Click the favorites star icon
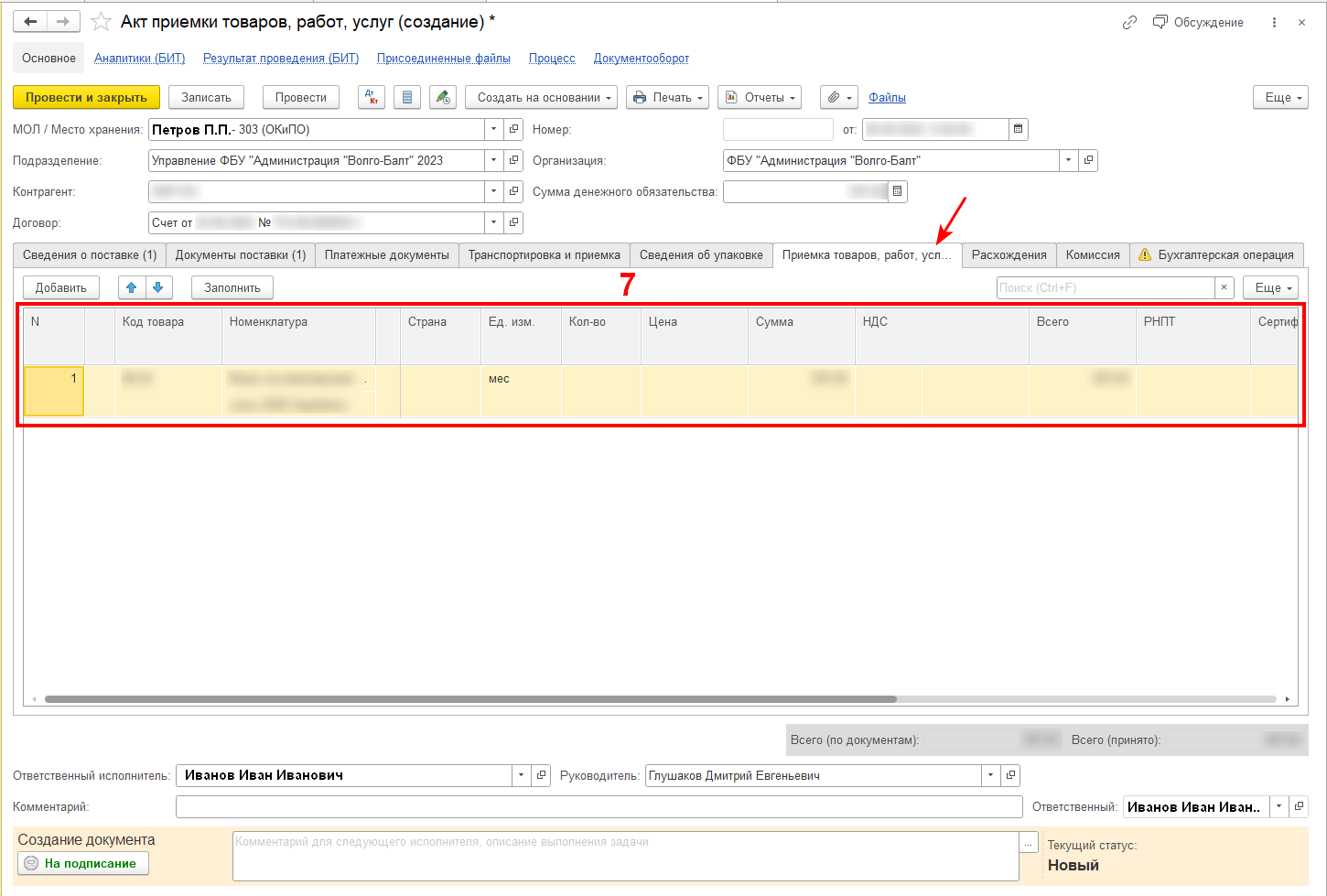The width and height of the screenshot is (1327, 896). point(101,22)
